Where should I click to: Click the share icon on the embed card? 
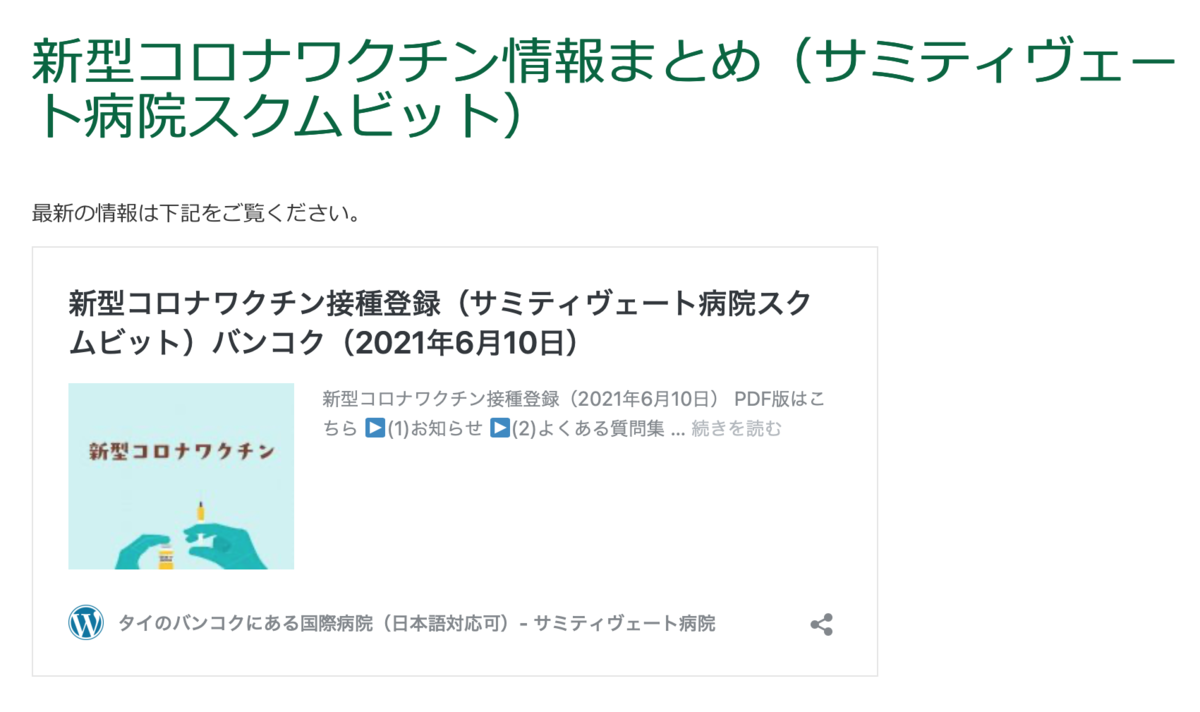coord(822,624)
